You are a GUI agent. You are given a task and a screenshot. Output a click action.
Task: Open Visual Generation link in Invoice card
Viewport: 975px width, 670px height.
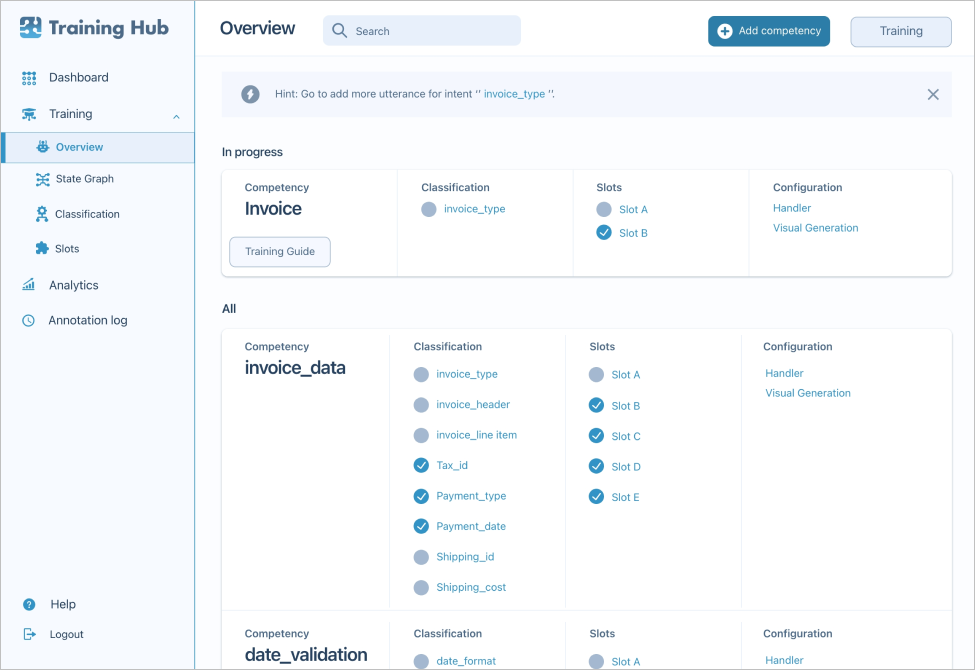(815, 228)
